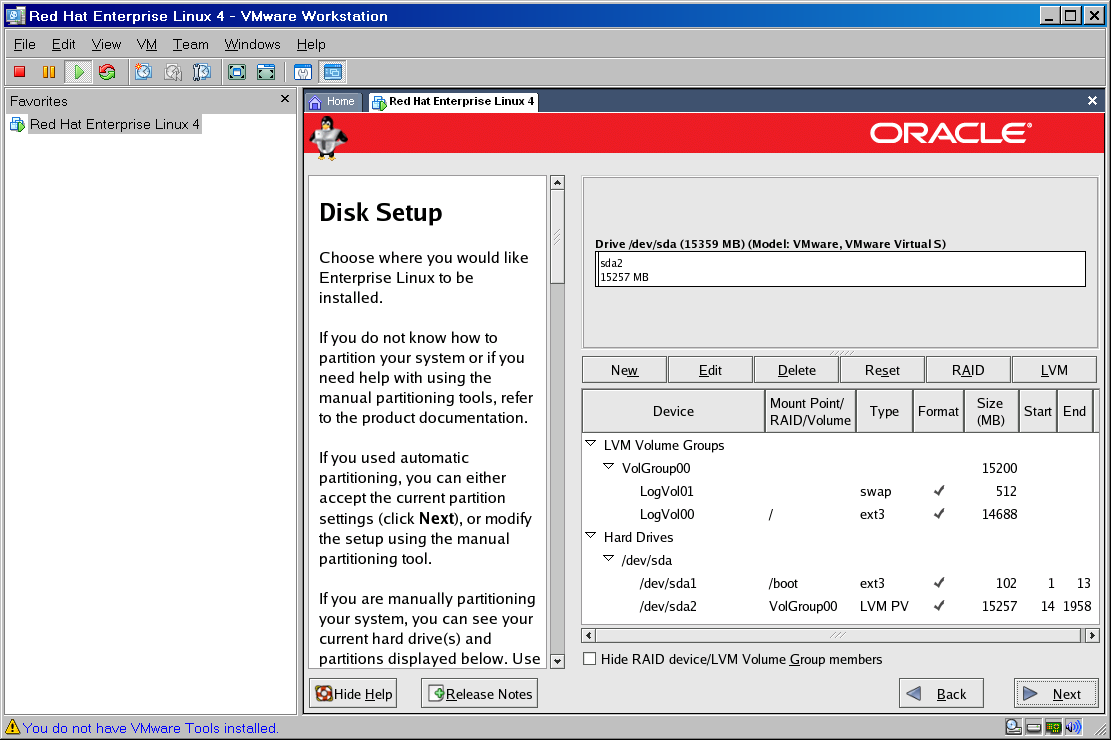This screenshot has width=1111, height=740.
Task: Select the Red Hat Enterprise Linux 4 tab
Action: (453, 101)
